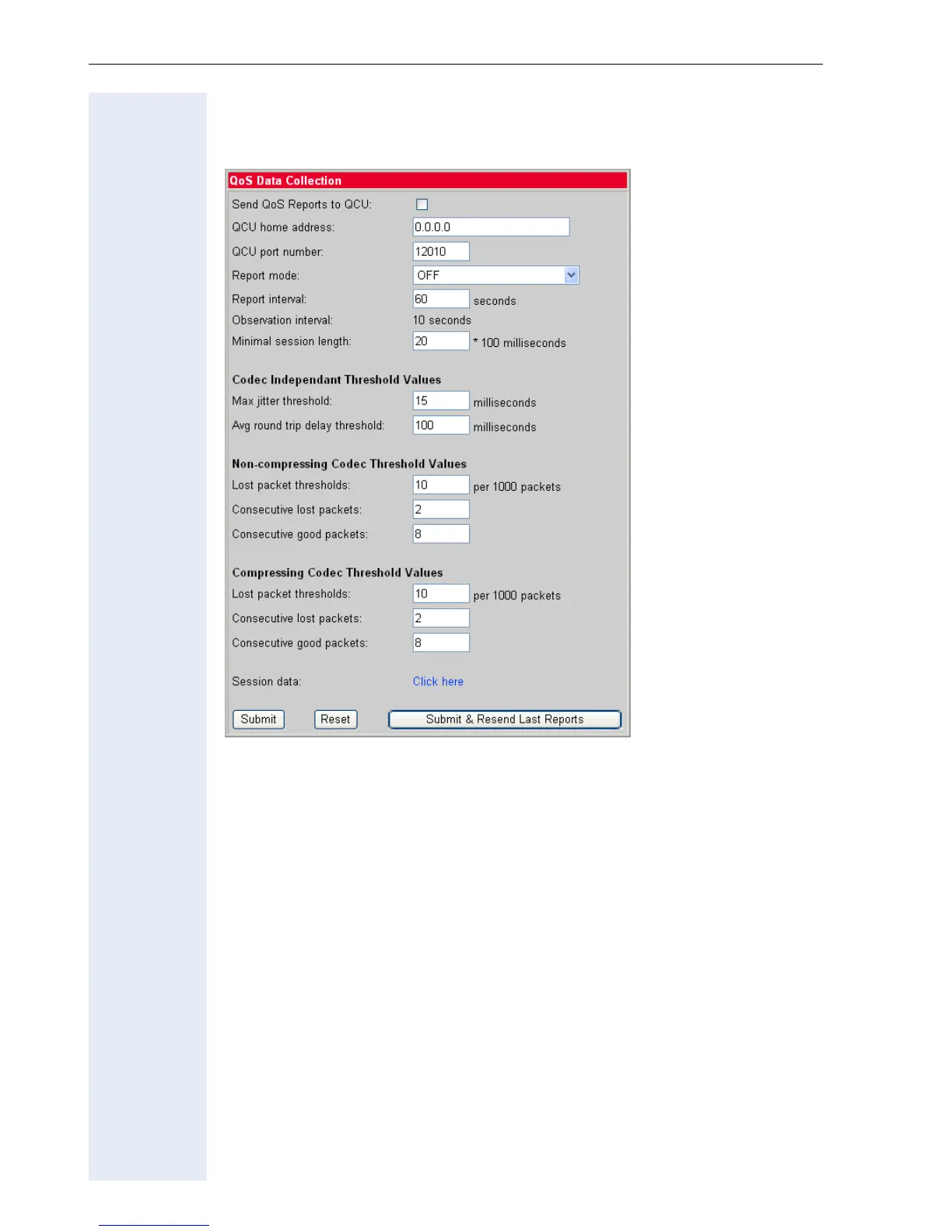The image size is (952, 1232).
Task: Click the Avg round trip delay threshold field
Action: point(441,425)
